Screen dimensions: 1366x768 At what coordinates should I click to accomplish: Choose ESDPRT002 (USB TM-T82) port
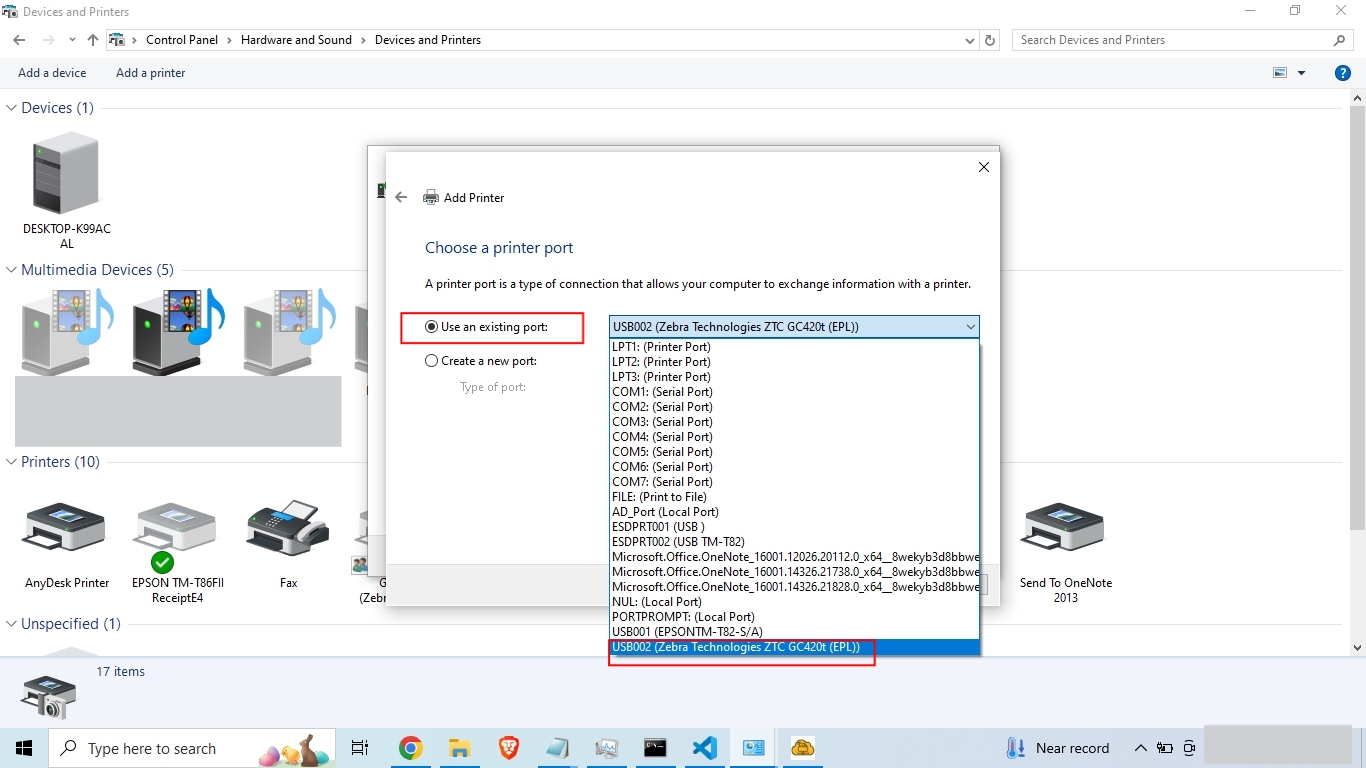pos(794,542)
